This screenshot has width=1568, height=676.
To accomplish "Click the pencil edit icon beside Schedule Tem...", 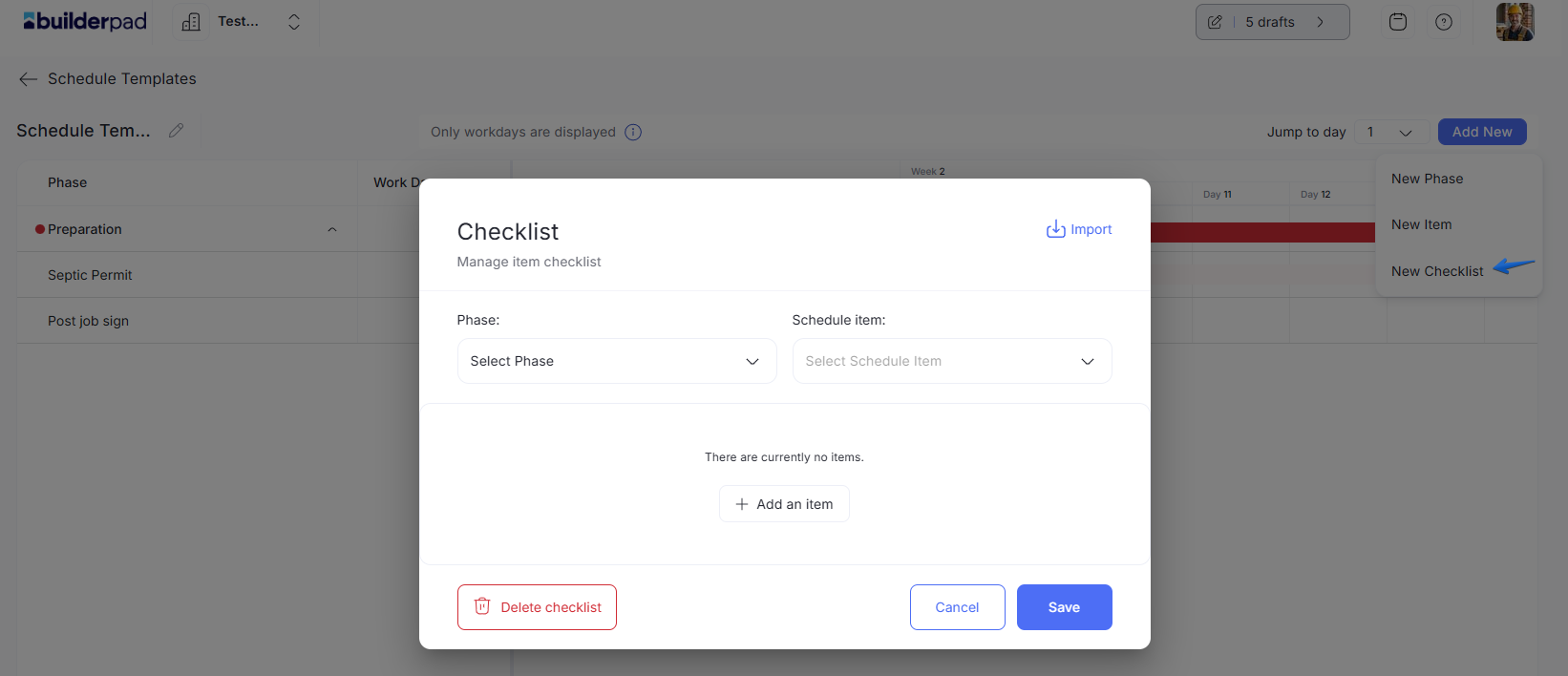I will coord(176,131).
